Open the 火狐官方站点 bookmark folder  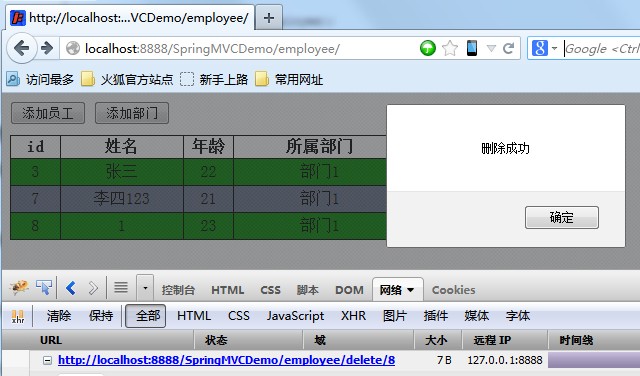127,79
